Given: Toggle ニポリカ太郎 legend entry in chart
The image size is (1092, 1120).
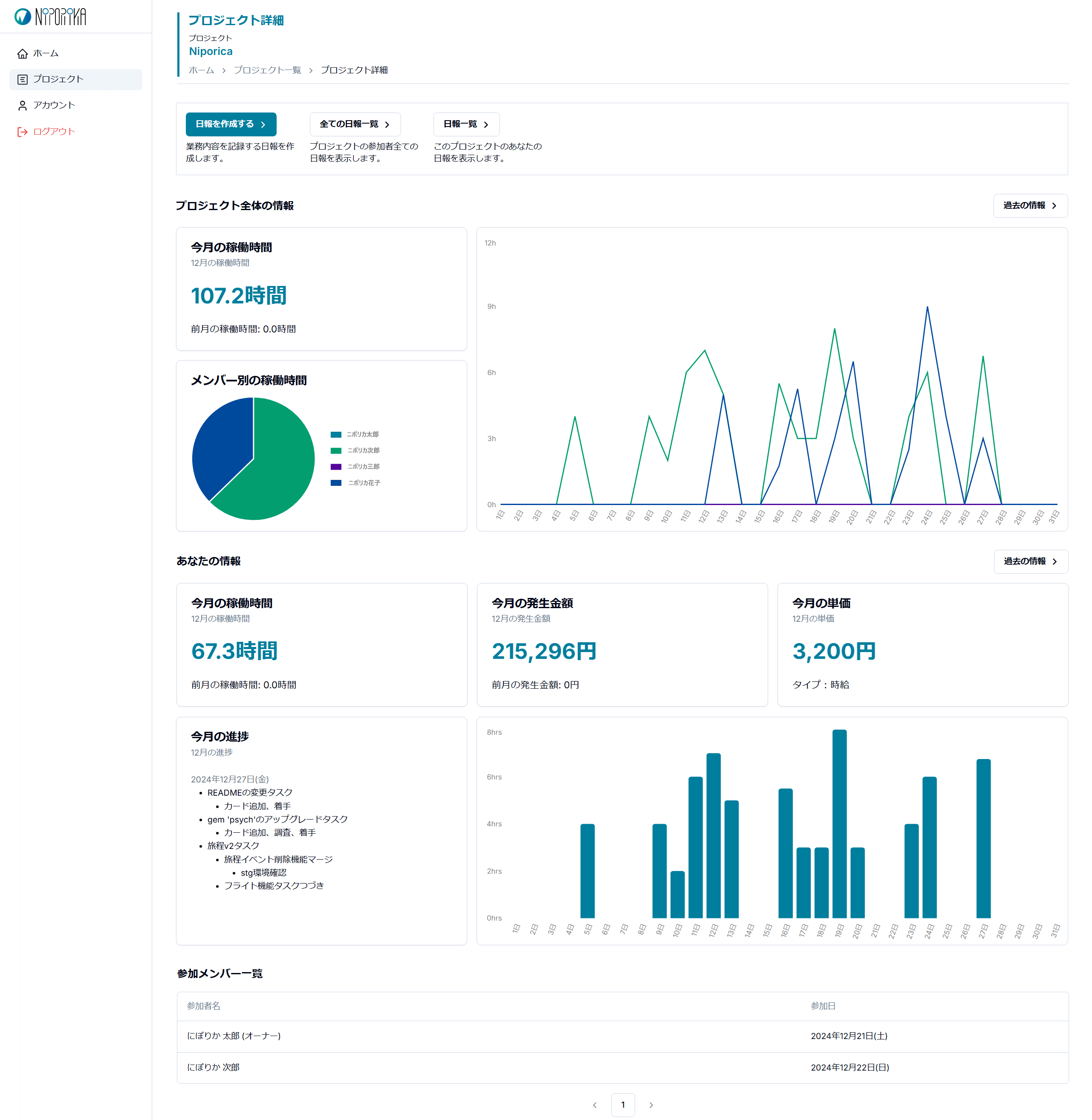Looking at the screenshot, I should pos(362,434).
